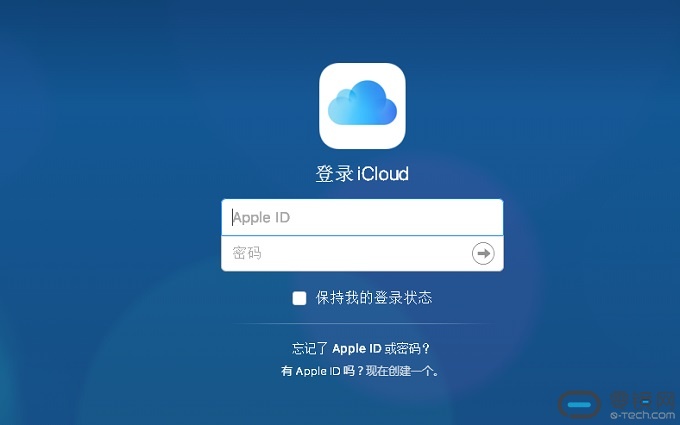This screenshot has height=425, width=680.
Task: Click the 密码 placeholder text
Action: point(247,253)
